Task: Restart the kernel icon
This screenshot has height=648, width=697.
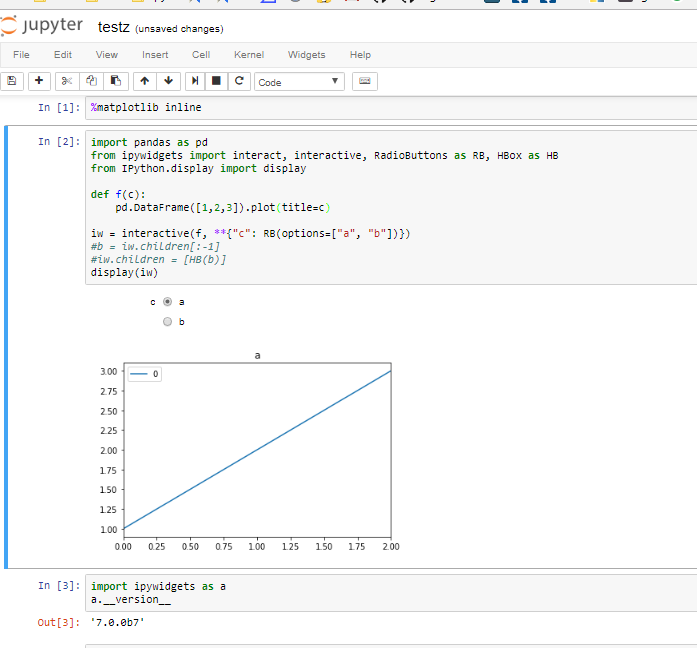Action: tap(239, 81)
